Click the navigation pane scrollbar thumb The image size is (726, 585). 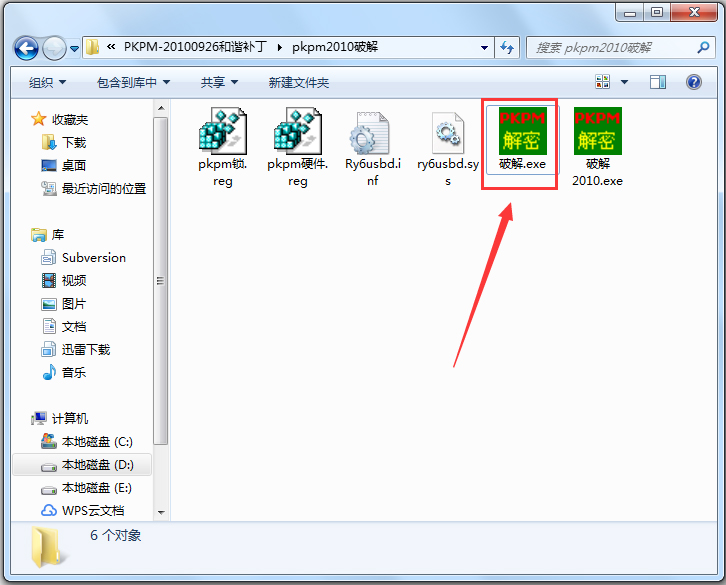click(161, 281)
